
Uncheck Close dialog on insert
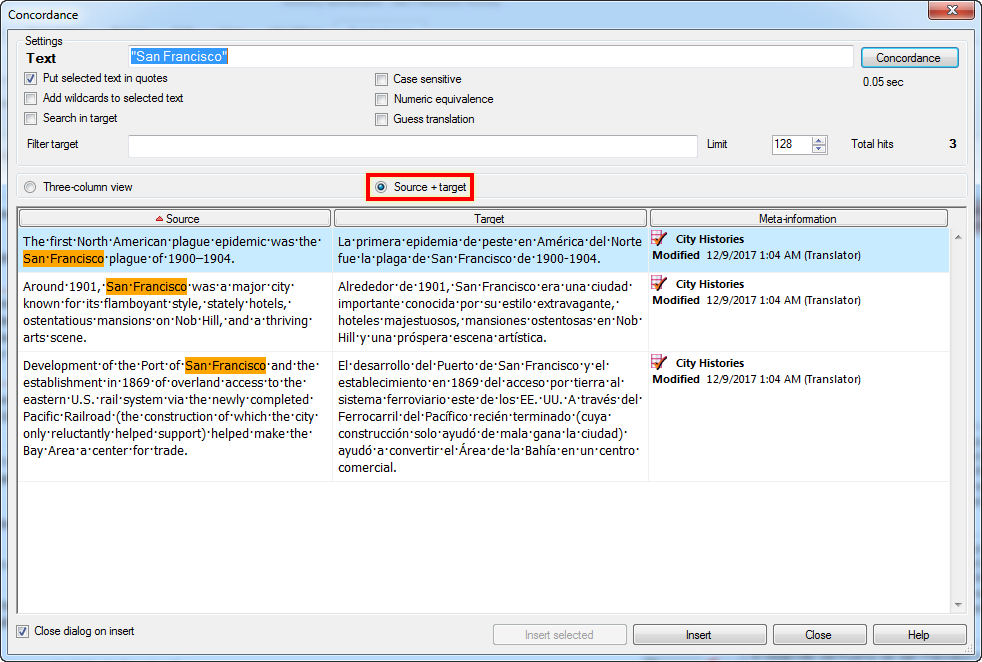(x=22, y=631)
